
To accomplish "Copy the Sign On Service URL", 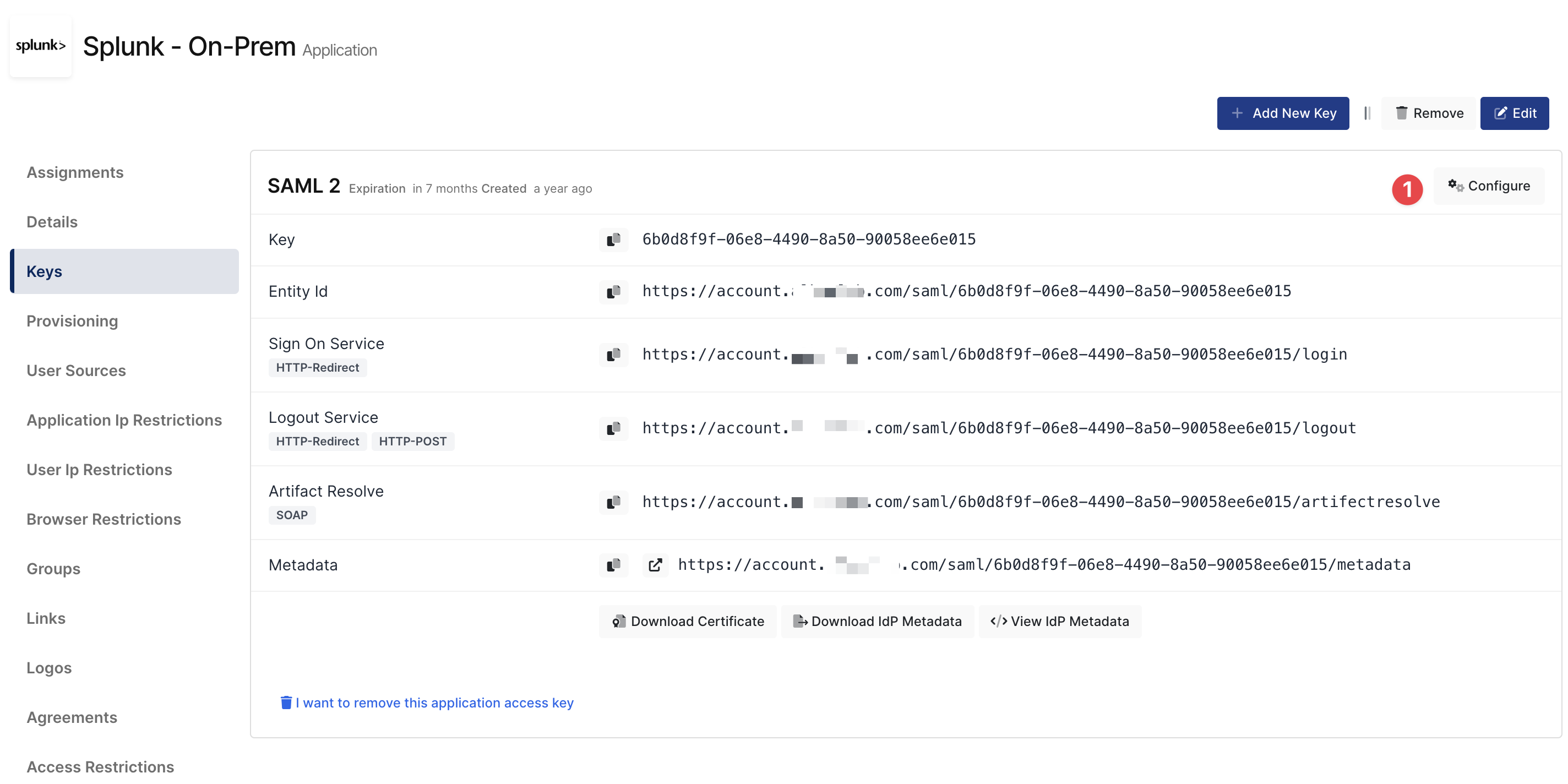I will [613, 354].
